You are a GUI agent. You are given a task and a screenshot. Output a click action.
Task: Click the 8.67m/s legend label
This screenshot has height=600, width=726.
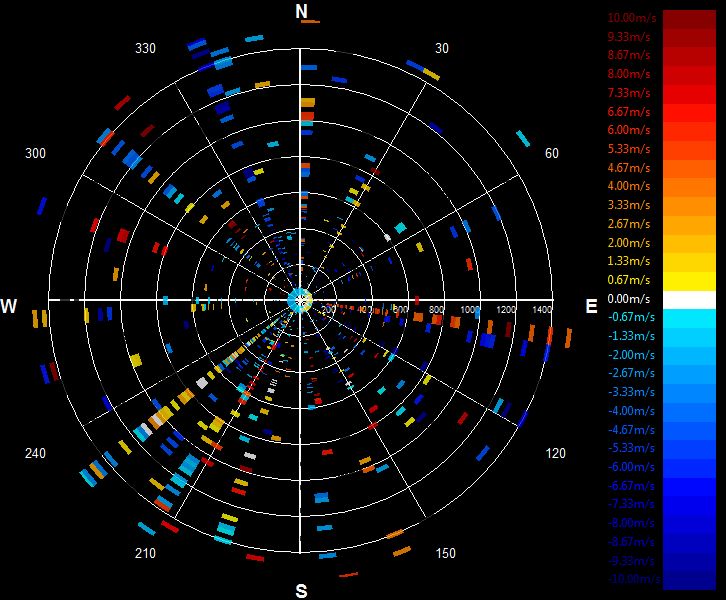[629, 55]
